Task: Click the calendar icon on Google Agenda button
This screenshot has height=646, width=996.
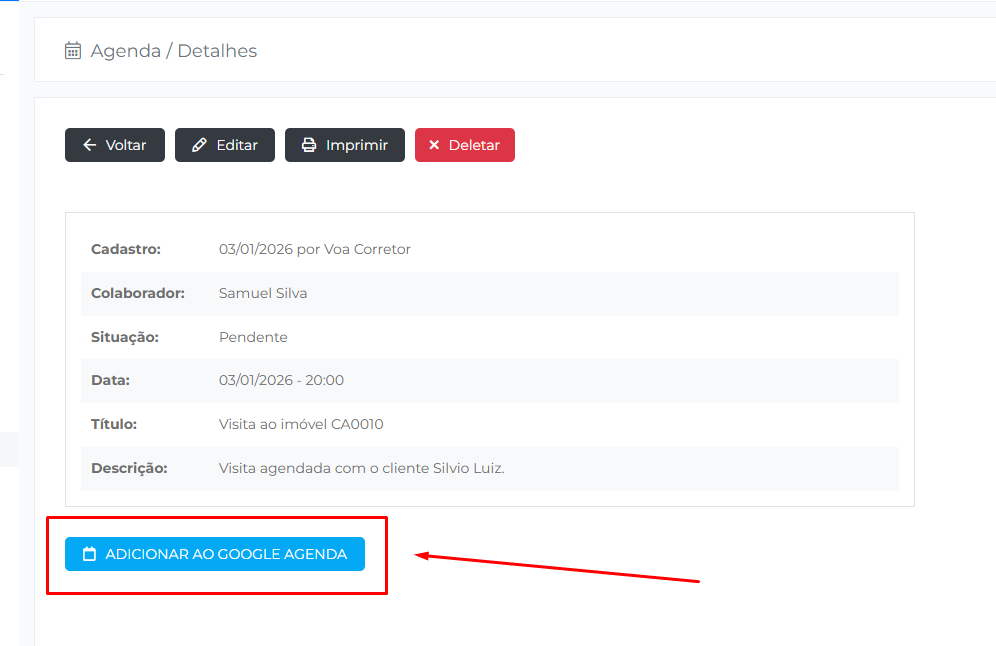Action: 89,554
